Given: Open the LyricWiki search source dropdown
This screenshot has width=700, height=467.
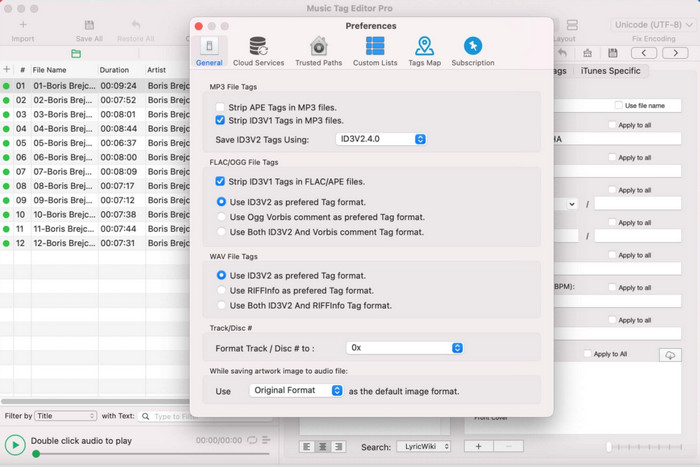Looking at the screenshot, I should tap(424, 446).
